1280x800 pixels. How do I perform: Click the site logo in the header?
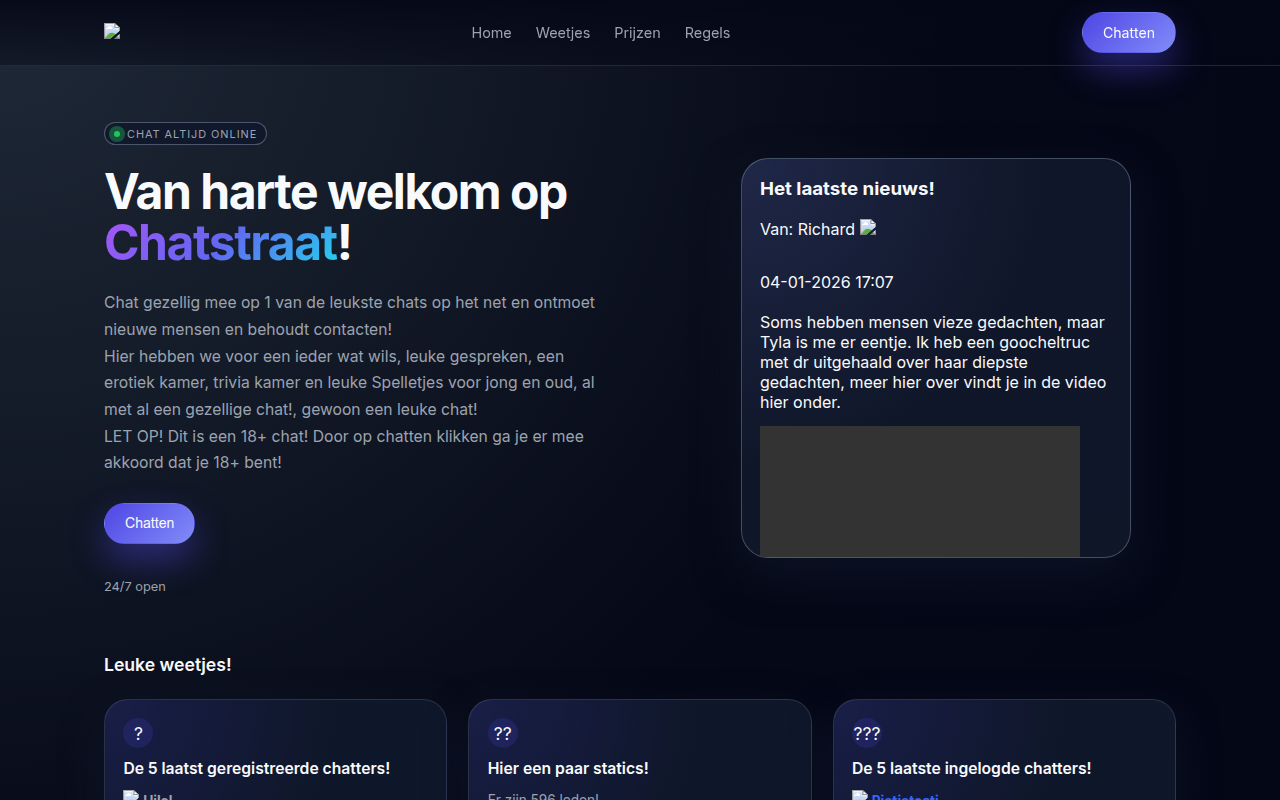[x=112, y=32]
